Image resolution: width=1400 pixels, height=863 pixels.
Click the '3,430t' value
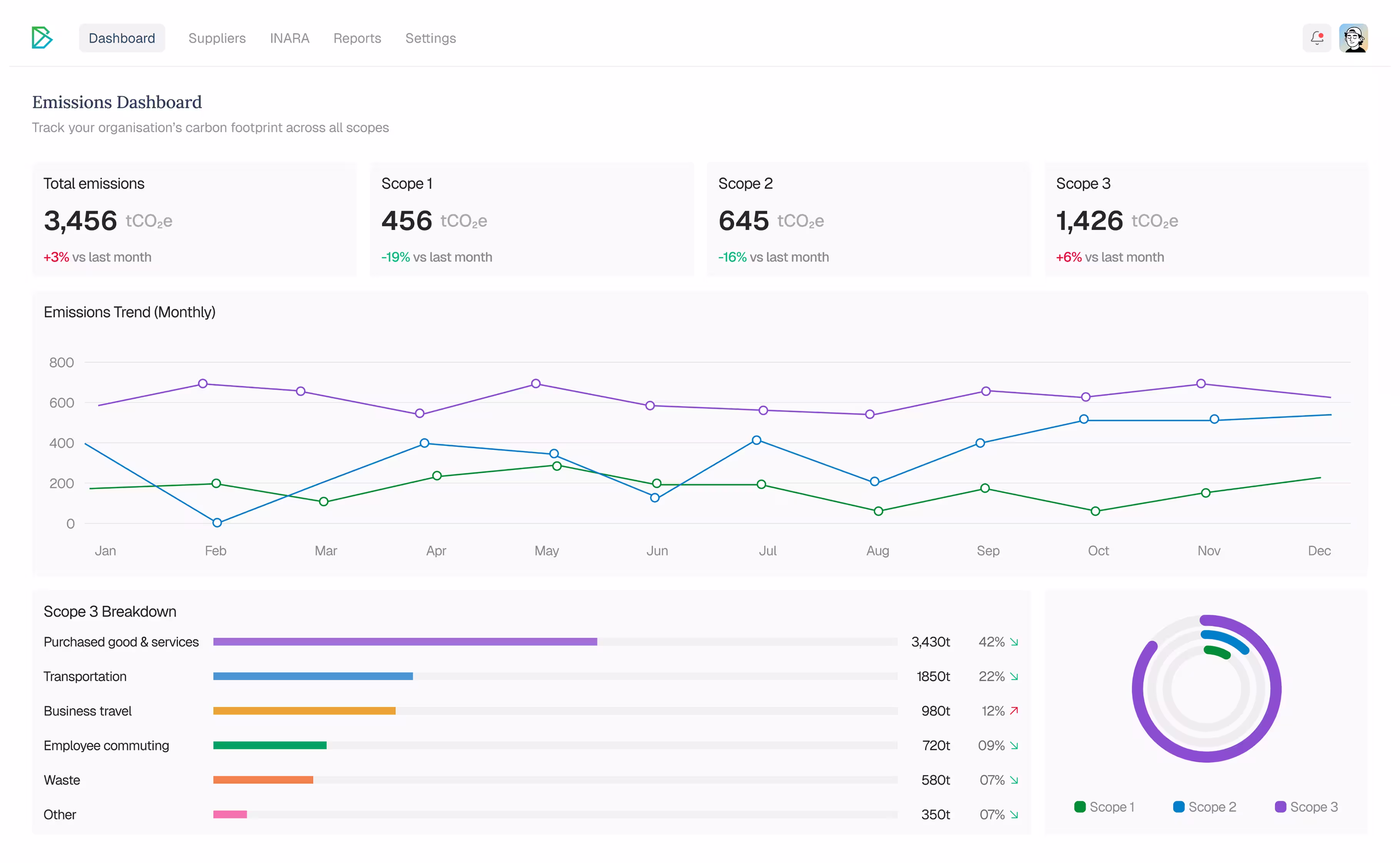coord(930,642)
